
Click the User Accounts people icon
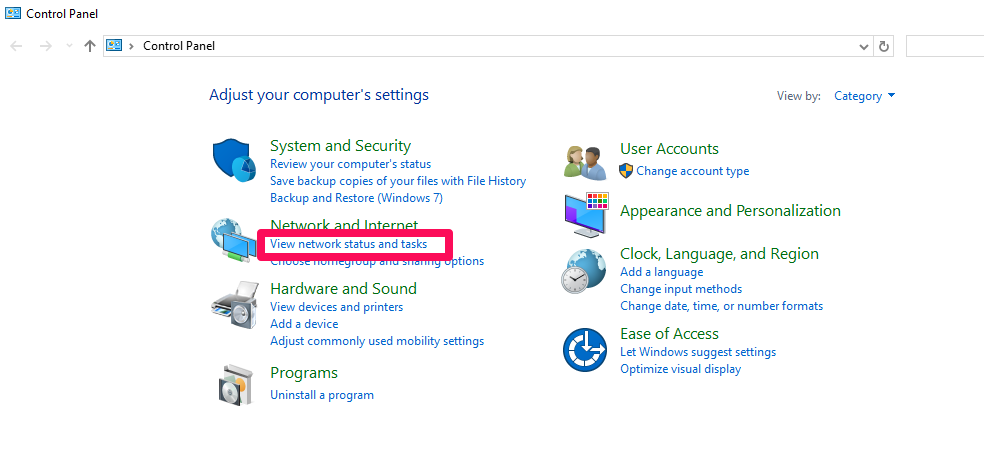(x=585, y=160)
